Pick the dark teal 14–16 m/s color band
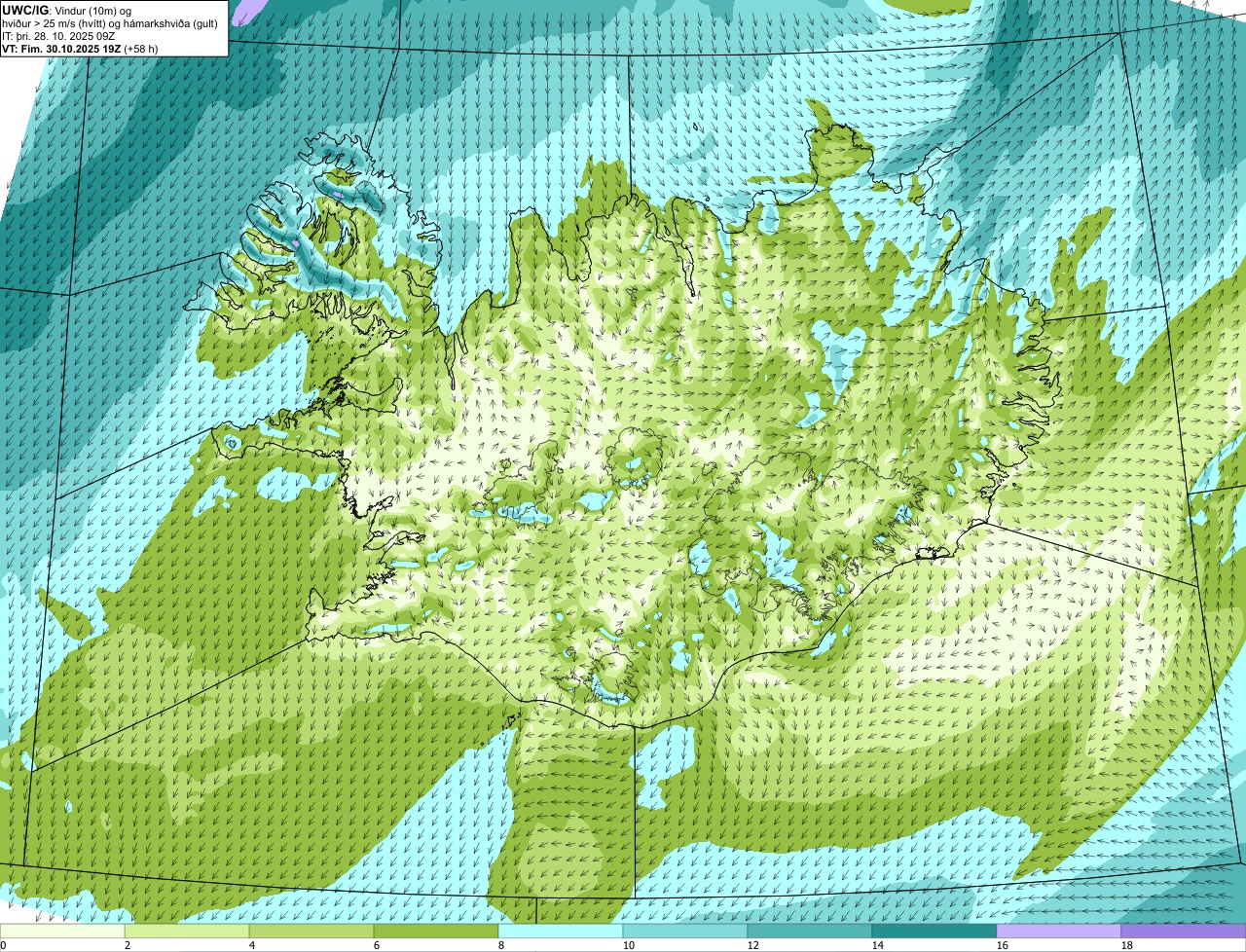 click(x=934, y=931)
